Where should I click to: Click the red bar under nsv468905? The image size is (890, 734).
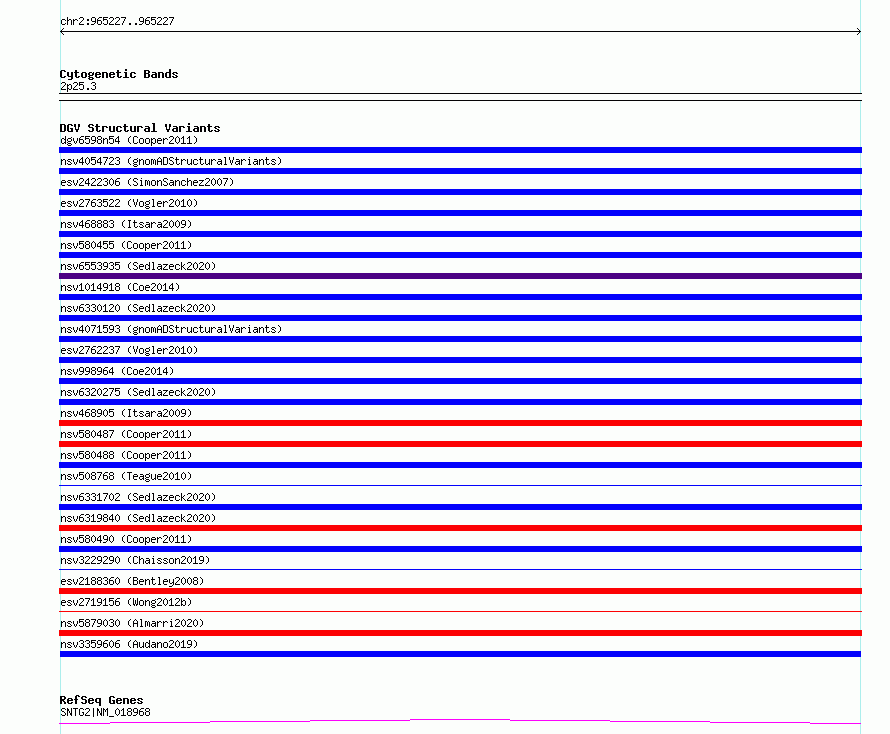460,423
